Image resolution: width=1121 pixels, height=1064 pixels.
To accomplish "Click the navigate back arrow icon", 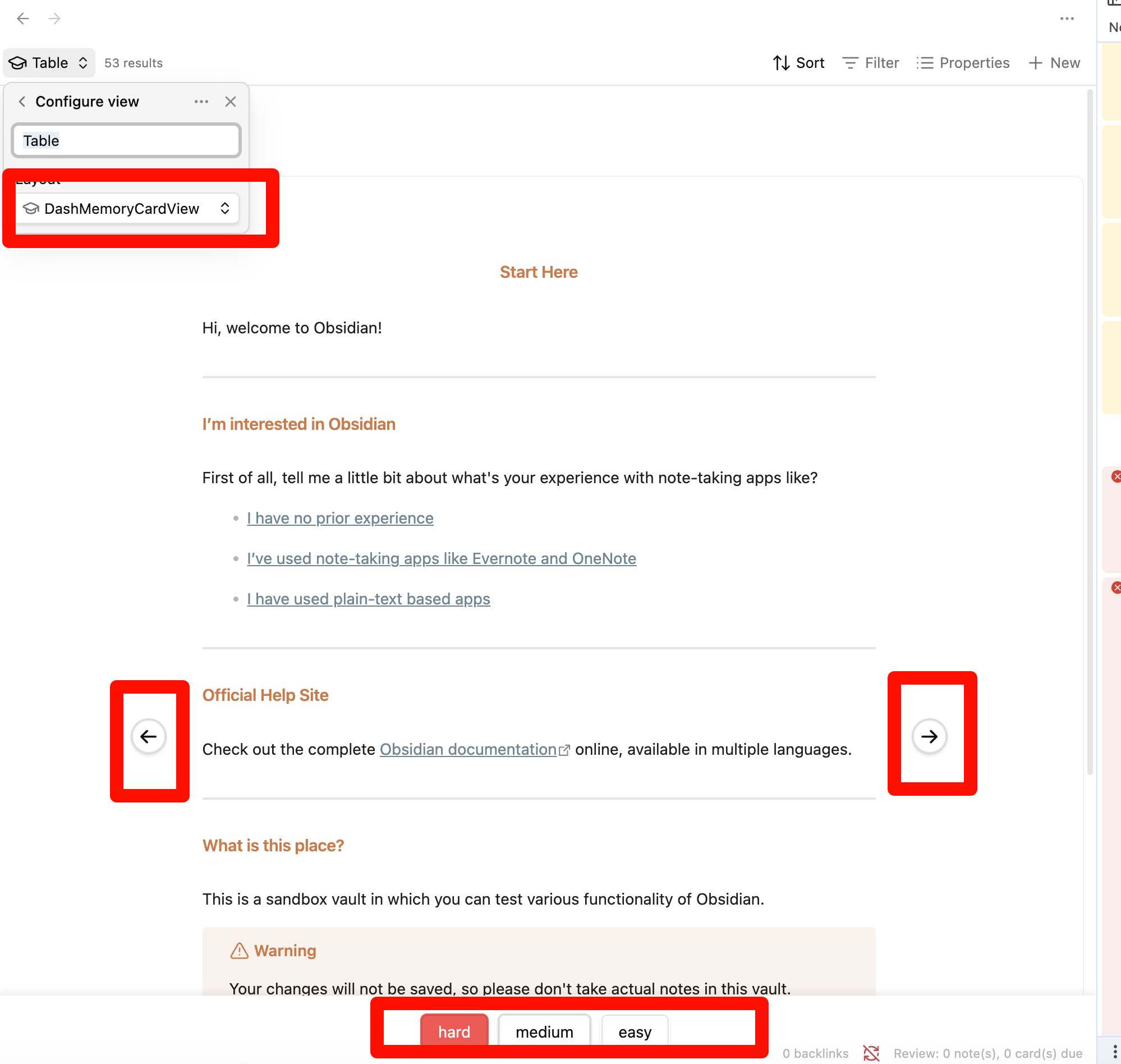I will coord(22,19).
